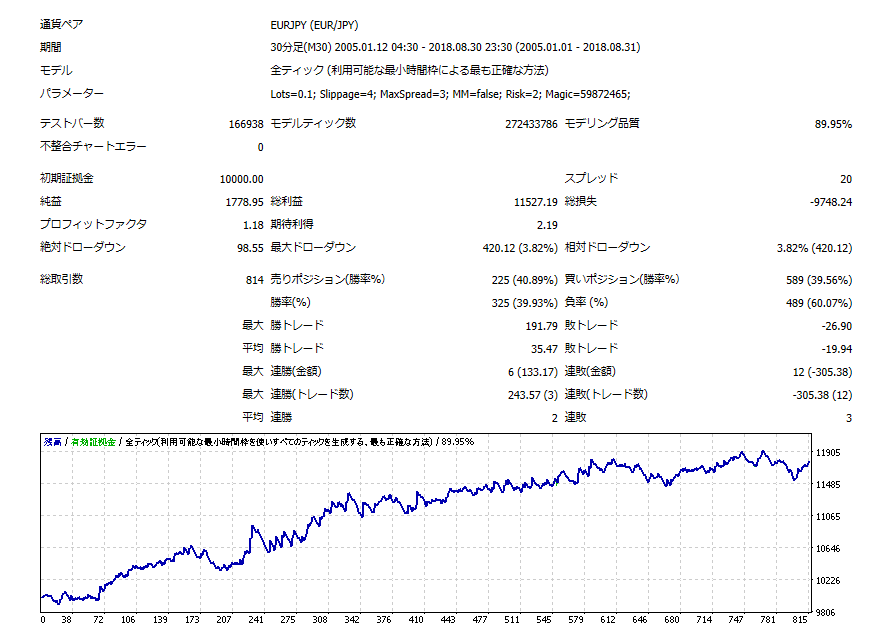Click the 不整合チャートエラー label

[93, 147]
